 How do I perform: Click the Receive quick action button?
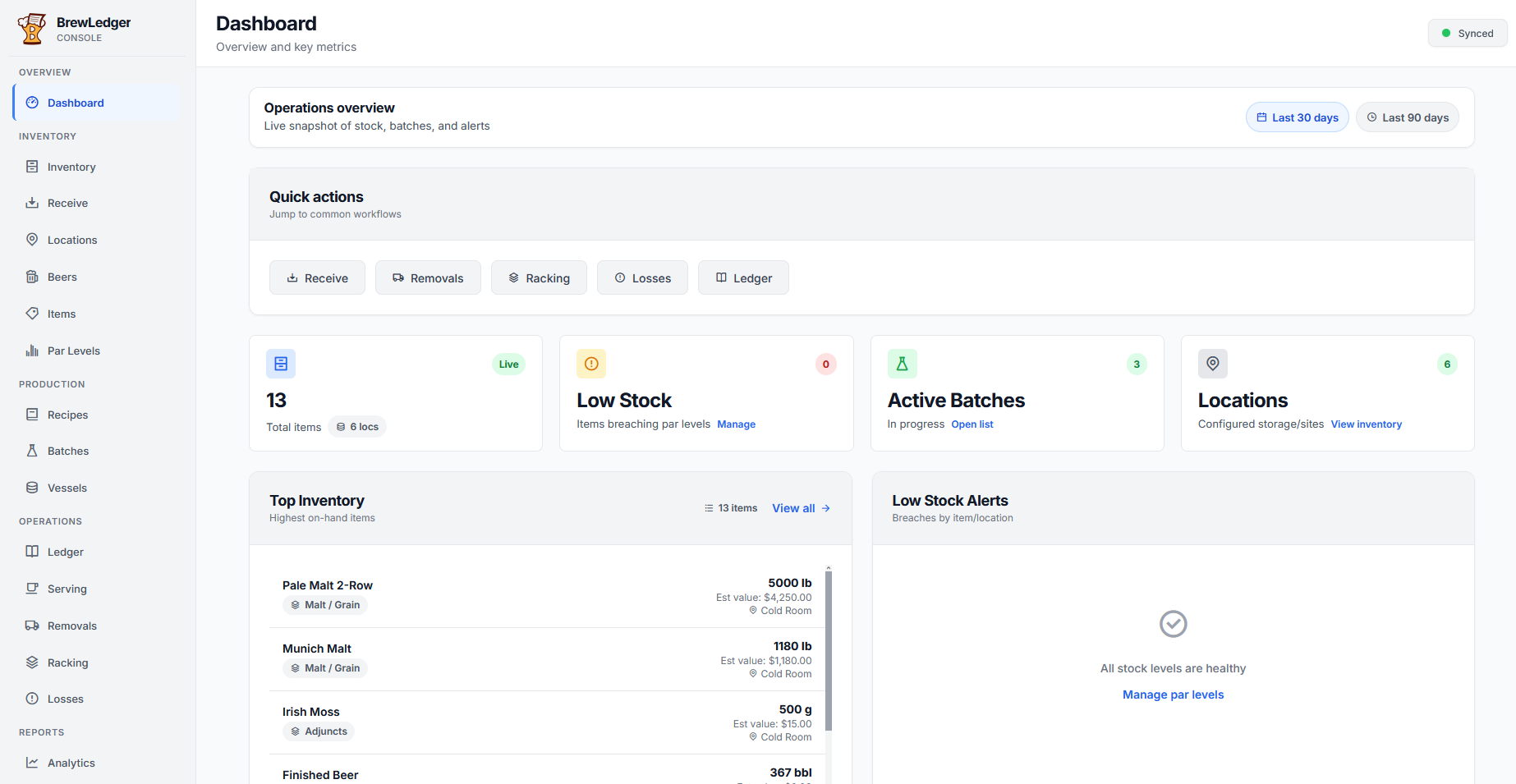coord(317,277)
